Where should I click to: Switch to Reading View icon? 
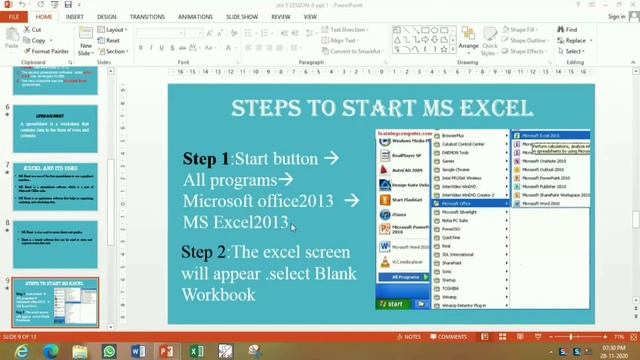tap(520, 337)
